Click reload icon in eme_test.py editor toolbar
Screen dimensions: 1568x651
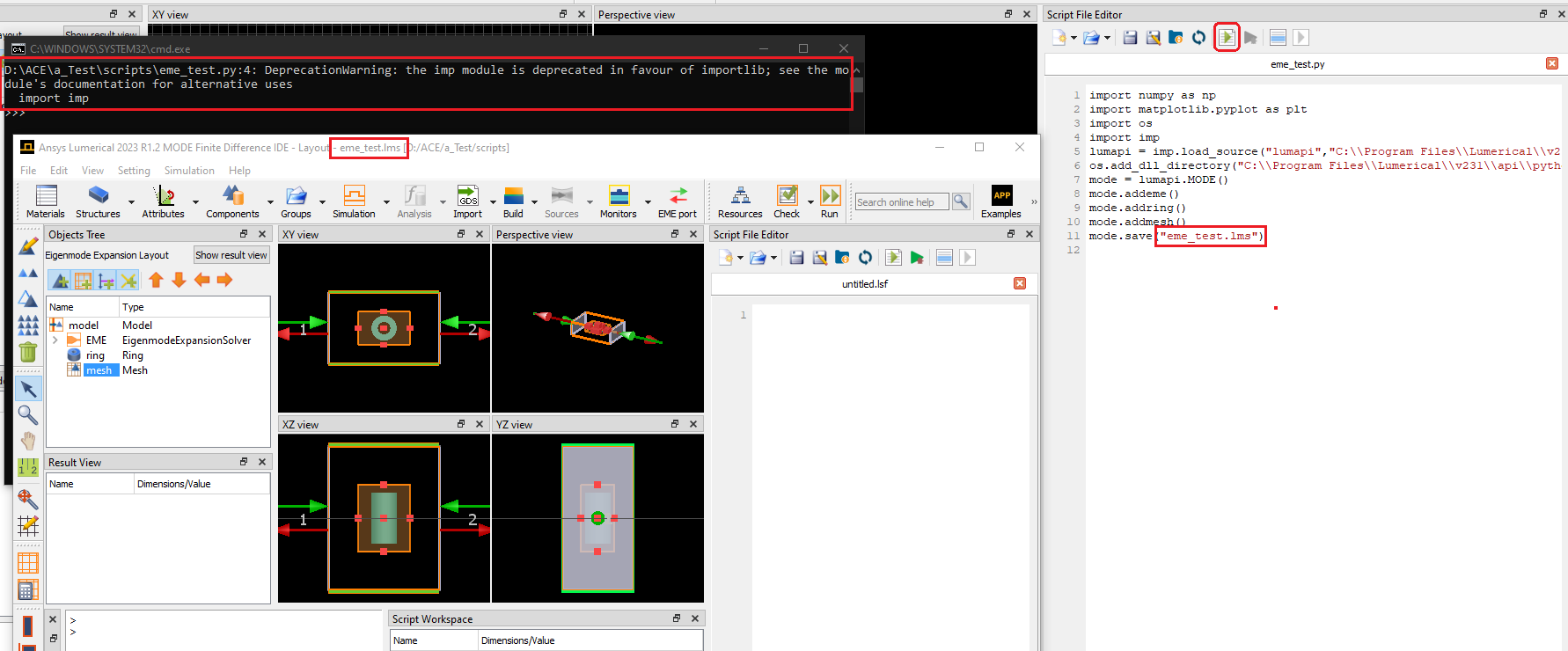pyautogui.click(x=1199, y=38)
